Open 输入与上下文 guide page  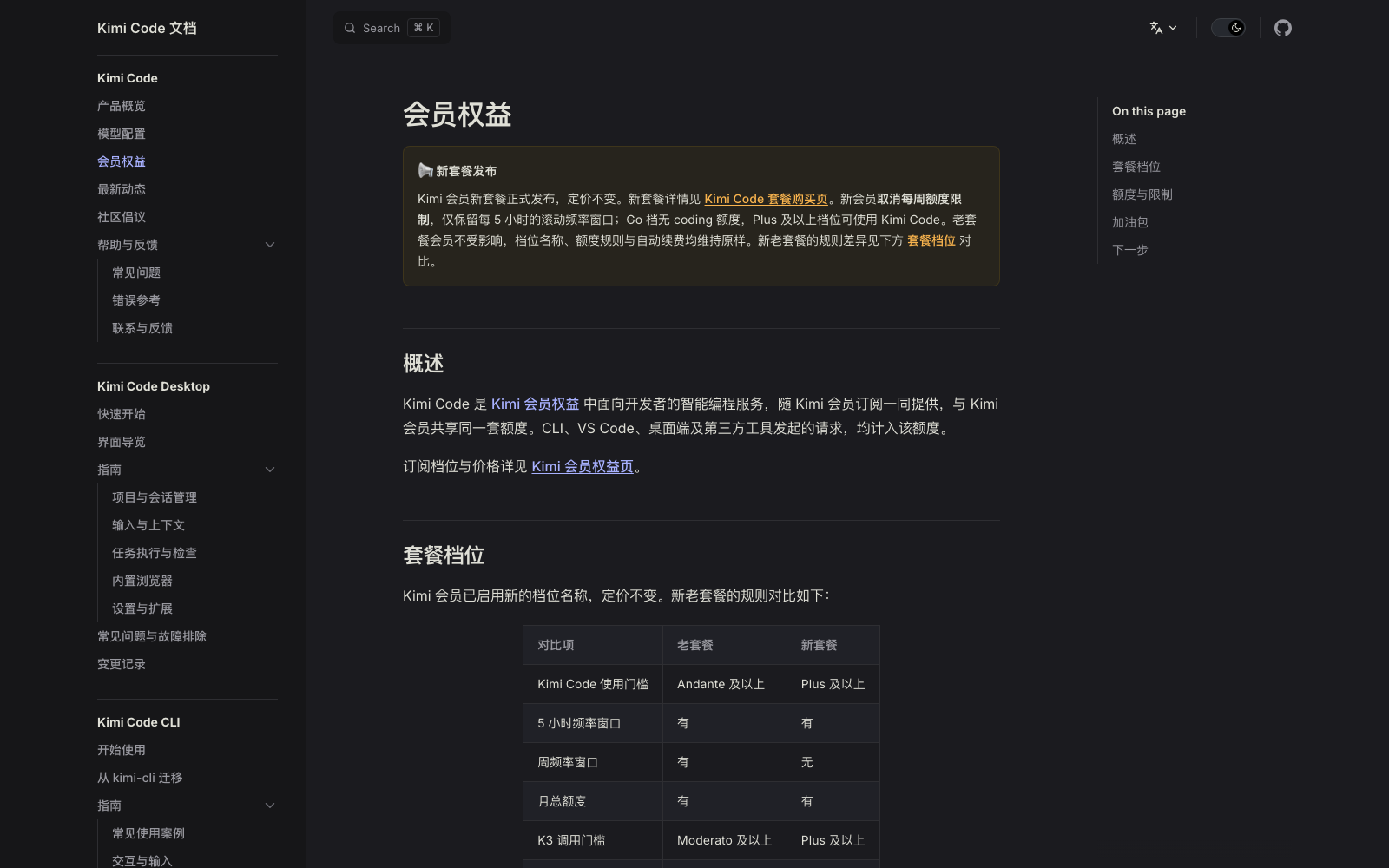tap(148, 525)
